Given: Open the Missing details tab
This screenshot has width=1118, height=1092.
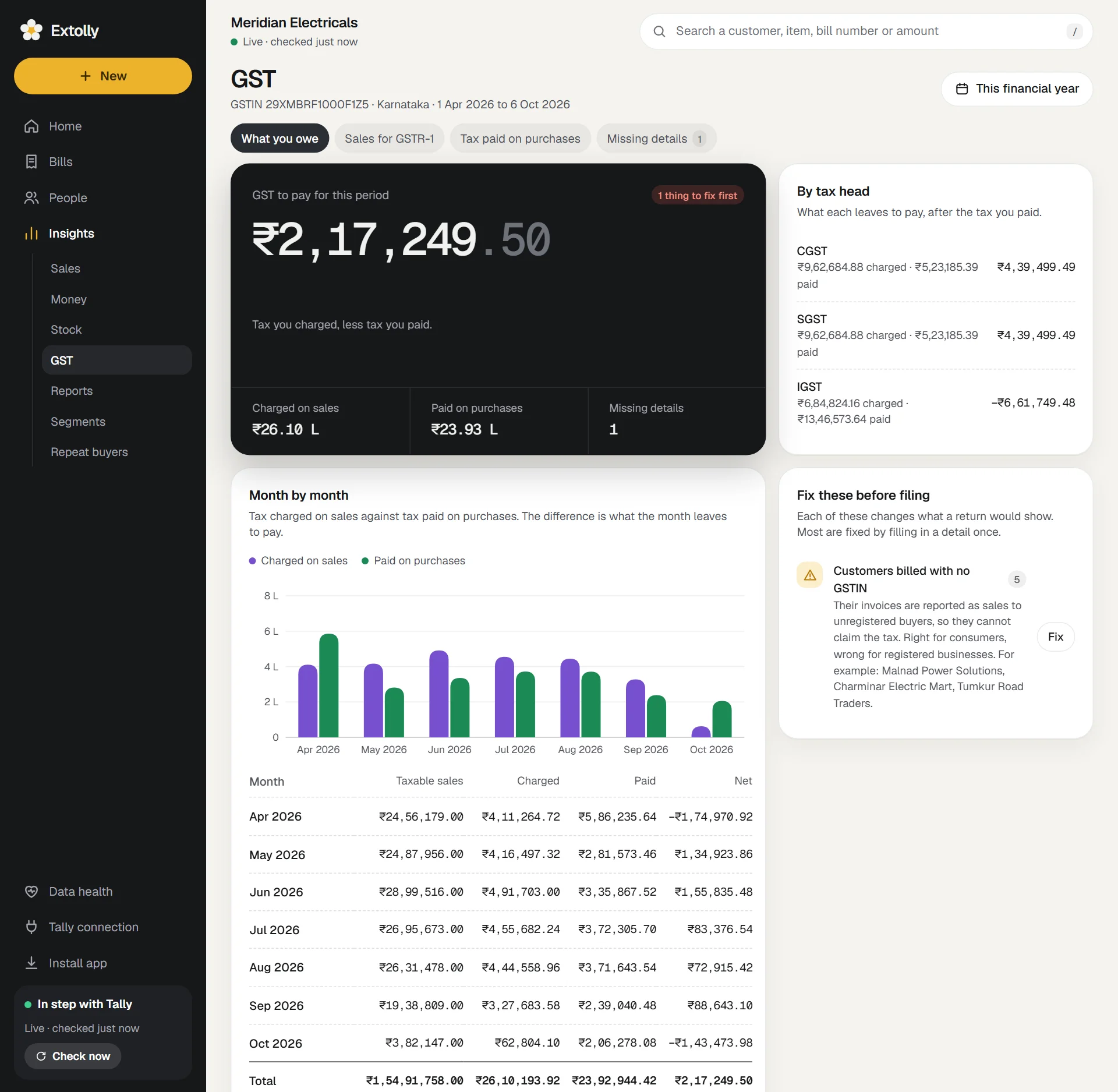Looking at the screenshot, I should [x=656, y=139].
